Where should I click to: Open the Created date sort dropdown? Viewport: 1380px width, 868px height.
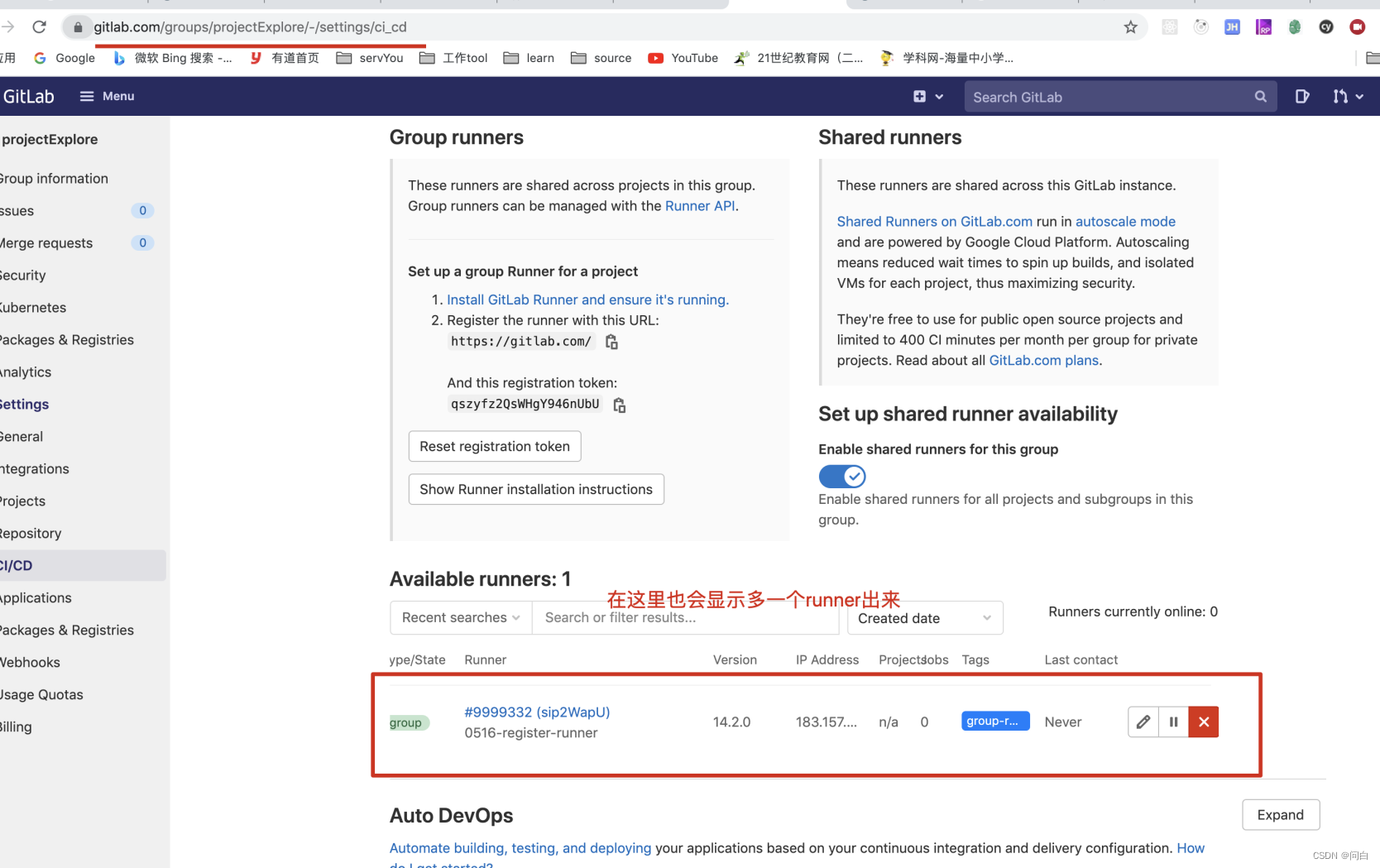(925, 618)
